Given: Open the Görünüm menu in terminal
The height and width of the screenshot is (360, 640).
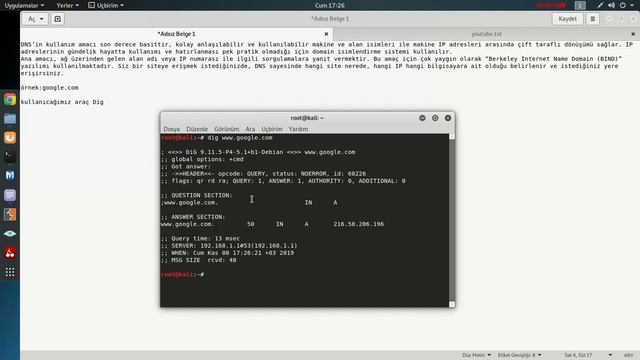Looking at the screenshot, I should point(227,129).
